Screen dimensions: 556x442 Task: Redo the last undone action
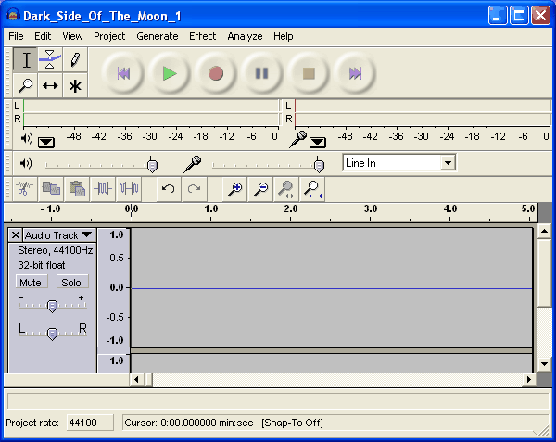(x=194, y=189)
